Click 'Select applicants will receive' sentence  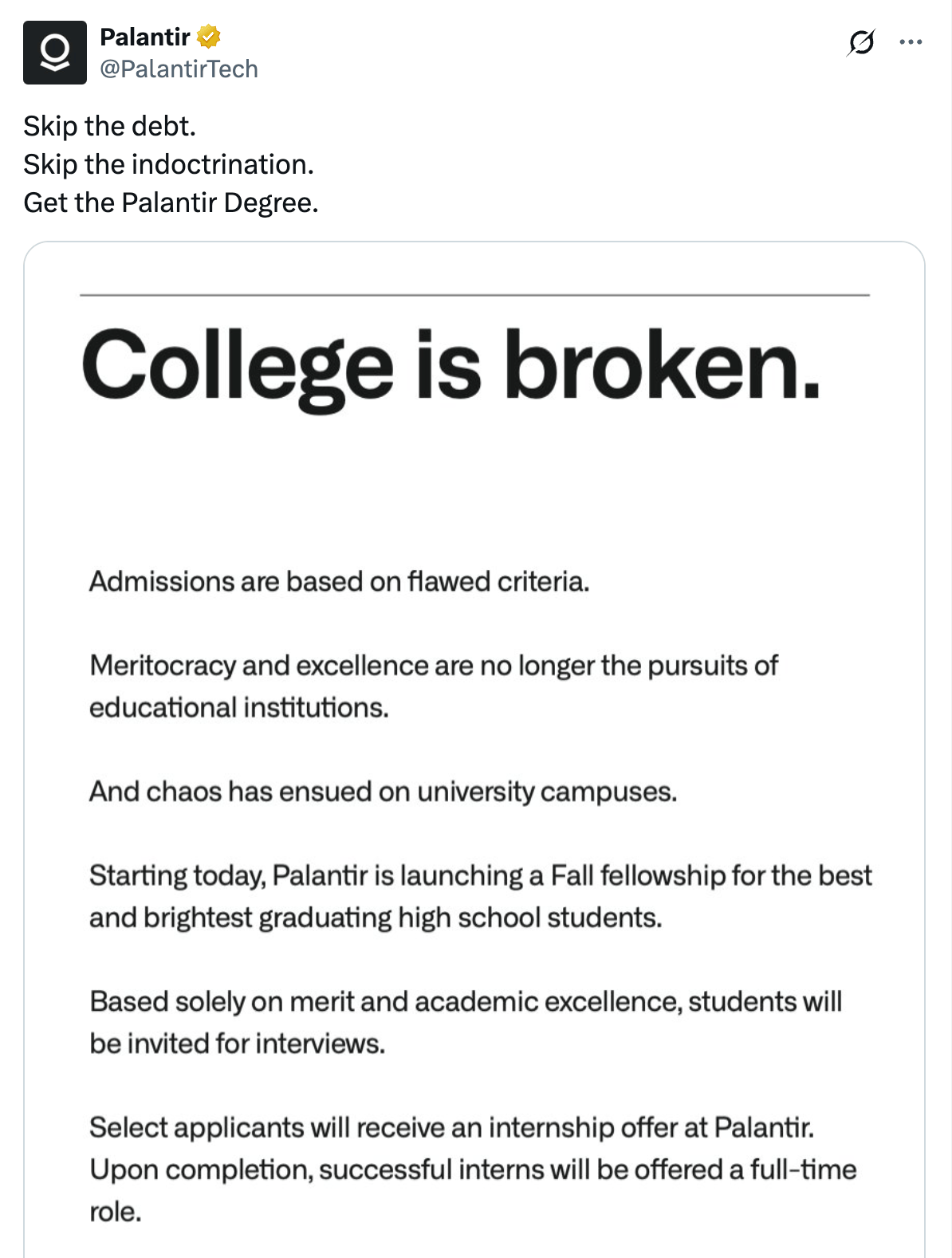[452, 1127]
